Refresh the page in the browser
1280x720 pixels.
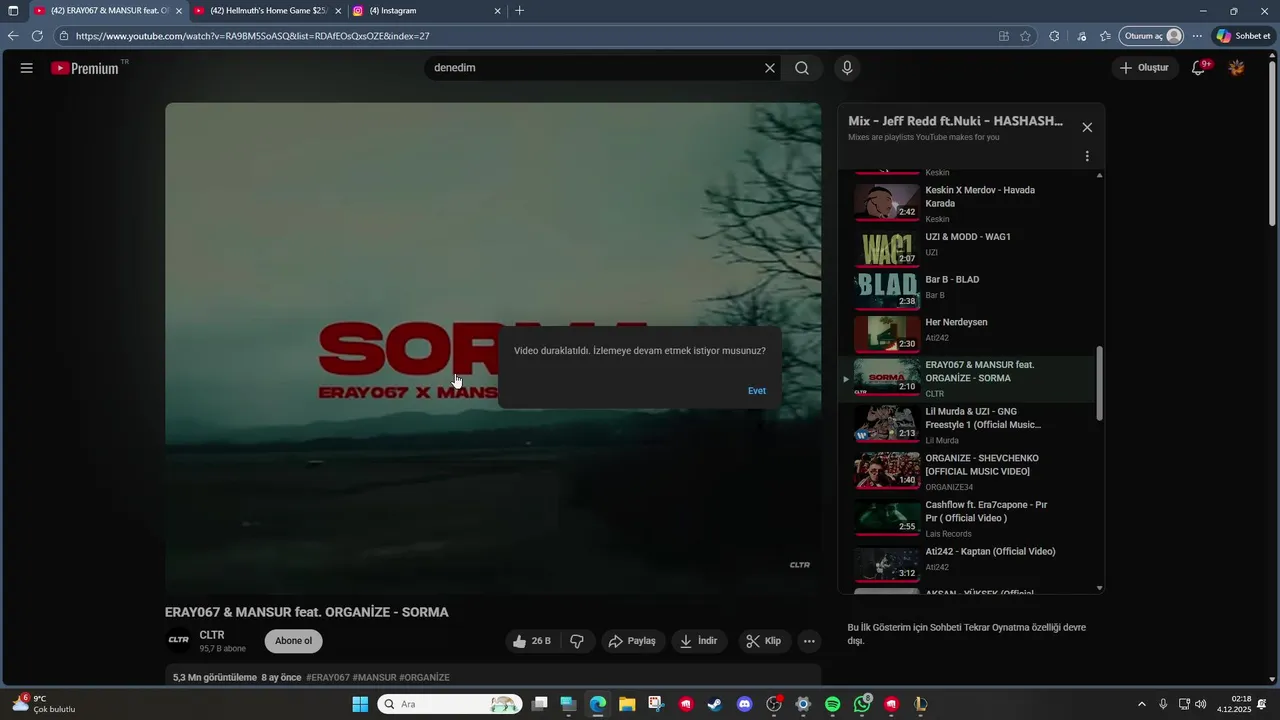(x=37, y=36)
